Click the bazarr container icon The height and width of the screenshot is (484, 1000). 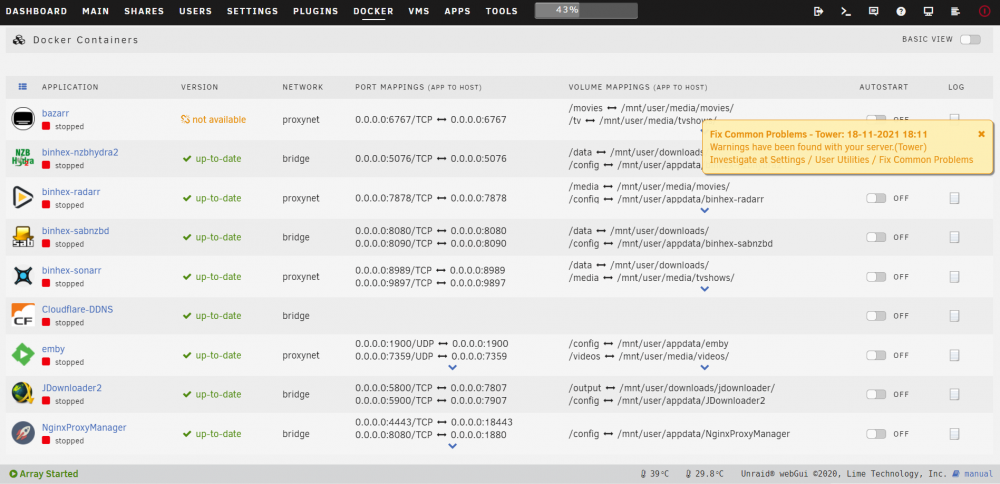tap(22, 119)
